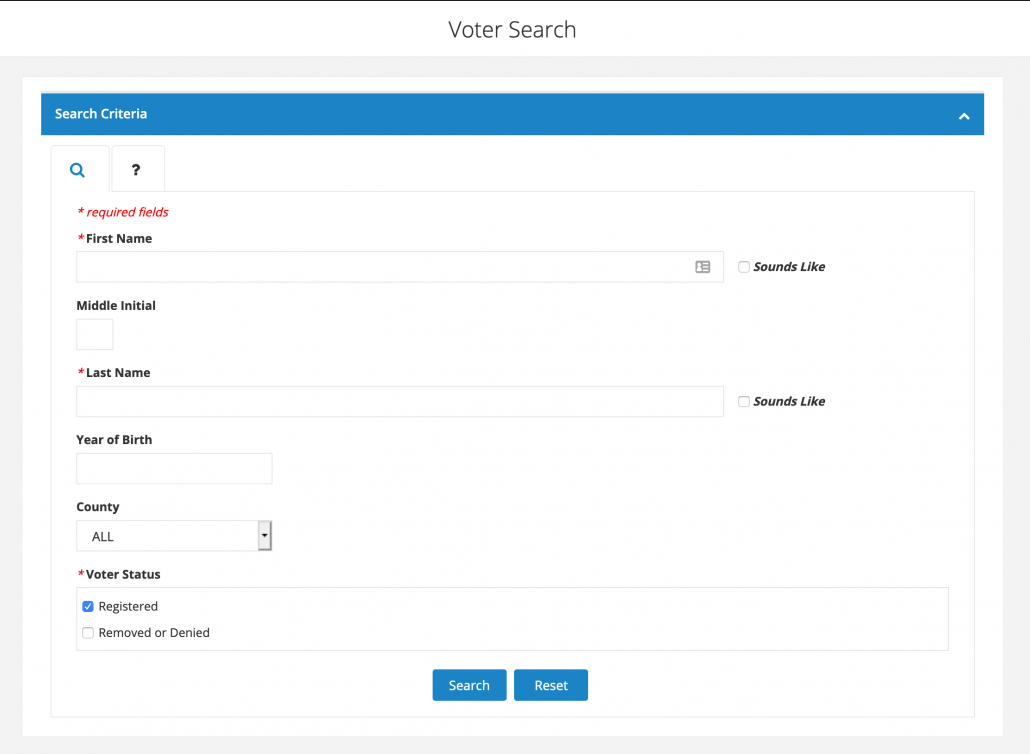Click the Year of Birth label

coord(114,439)
